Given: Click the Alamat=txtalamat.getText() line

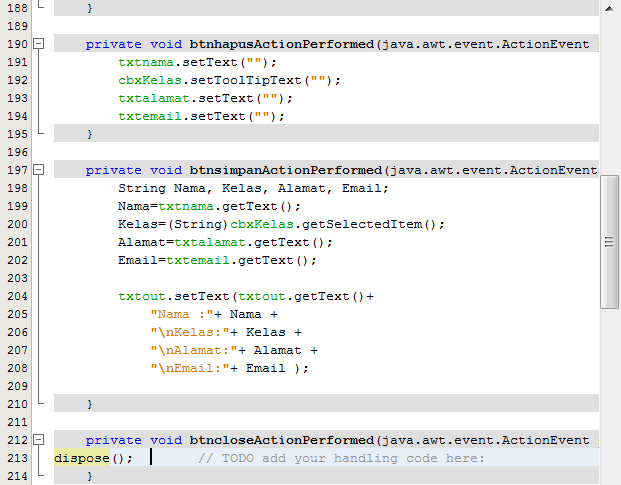Looking at the screenshot, I should click(225, 242).
